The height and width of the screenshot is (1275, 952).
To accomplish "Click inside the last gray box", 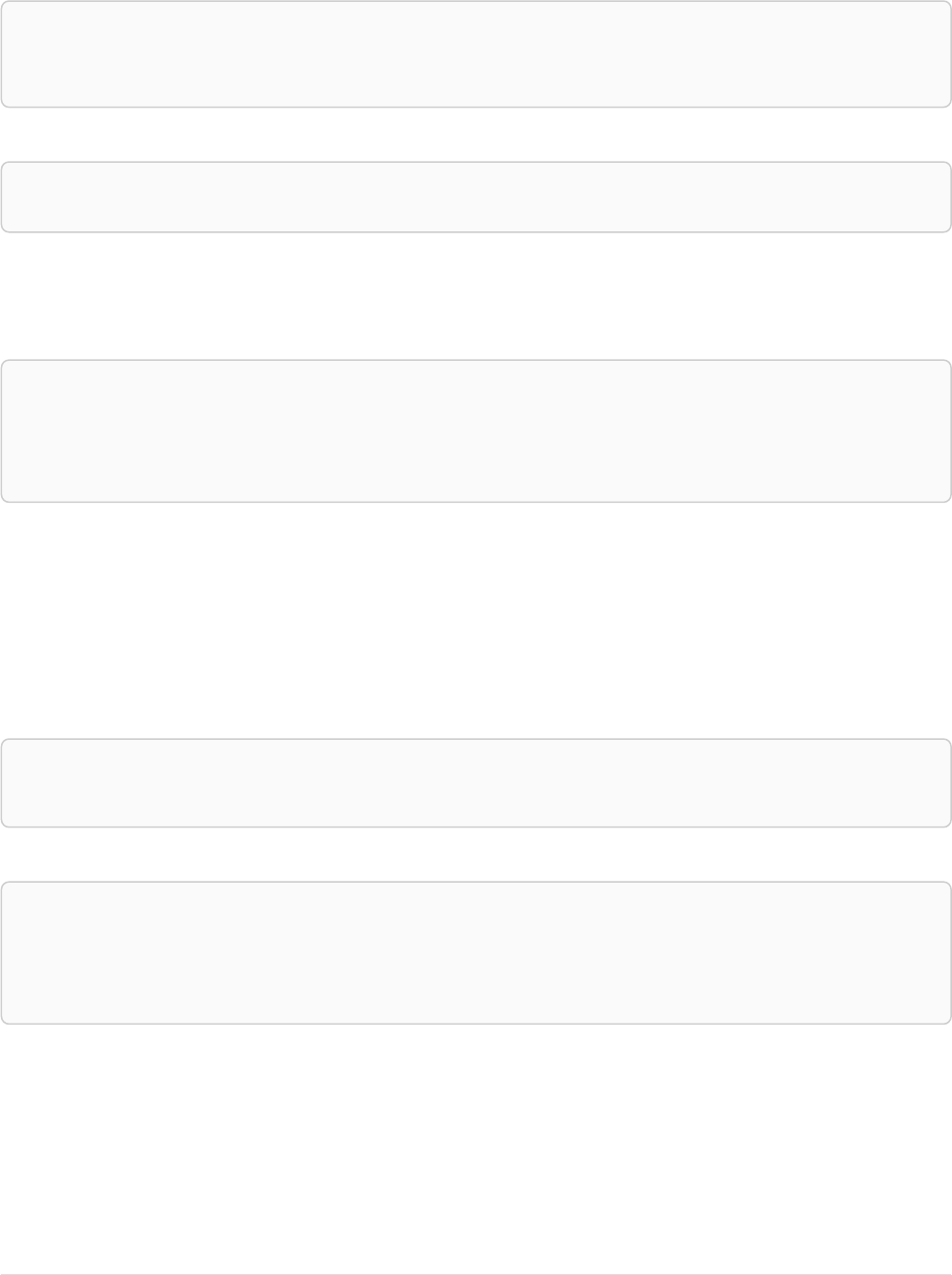I will tap(476, 952).
